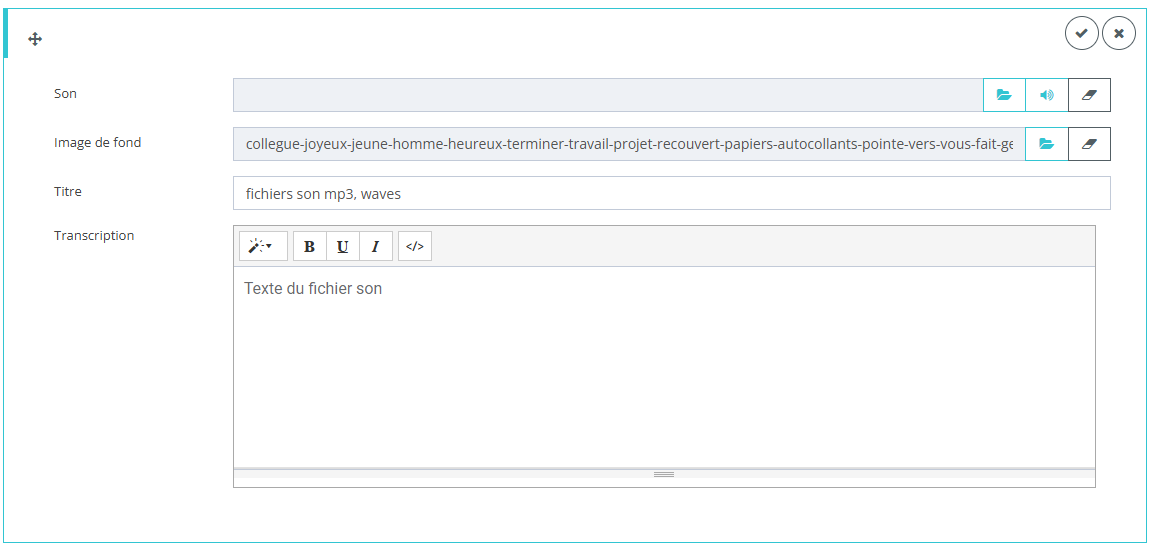Click the Image de fond filename field
The image size is (1157, 548).
(x=628, y=144)
